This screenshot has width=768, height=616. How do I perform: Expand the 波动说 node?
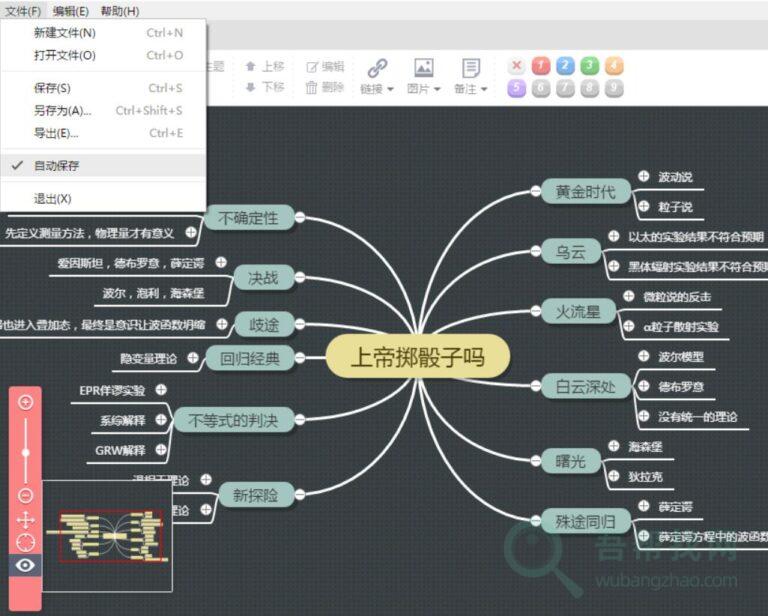coord(643,177)
